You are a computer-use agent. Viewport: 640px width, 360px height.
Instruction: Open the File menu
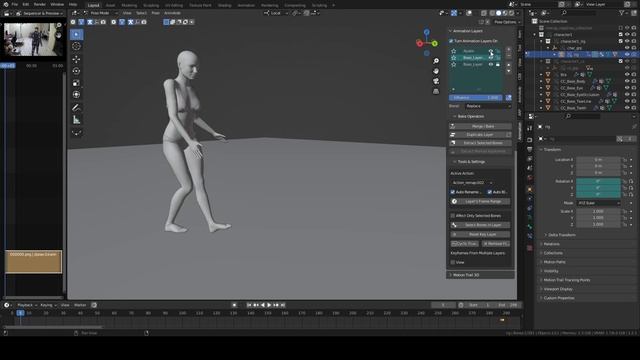coord(15,4)
